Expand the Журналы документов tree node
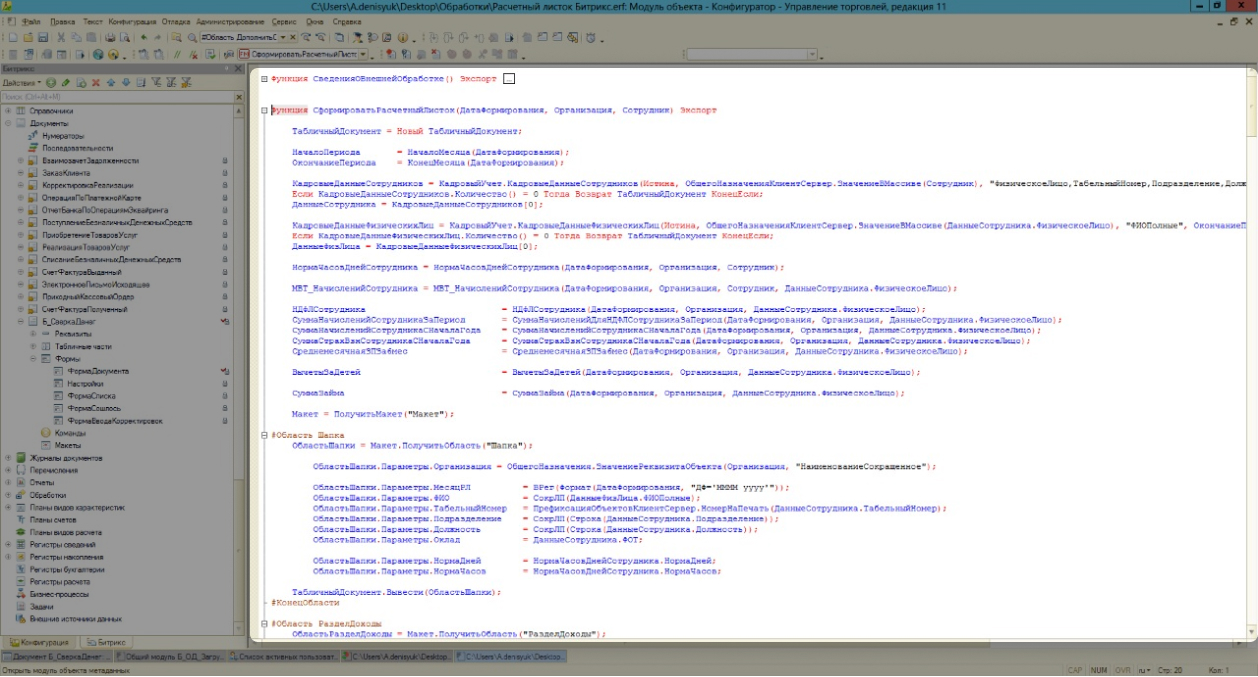The image size is (1258, 677). [x=8, y=458]
